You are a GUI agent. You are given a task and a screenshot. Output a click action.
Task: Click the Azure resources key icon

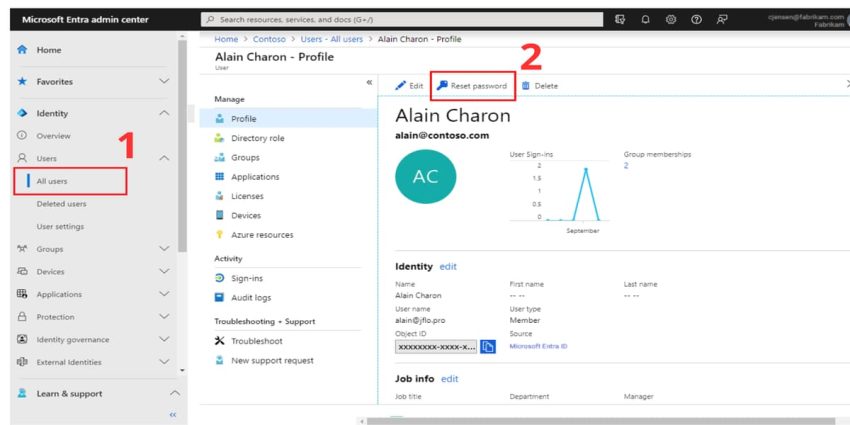click(x=220, y=235)
